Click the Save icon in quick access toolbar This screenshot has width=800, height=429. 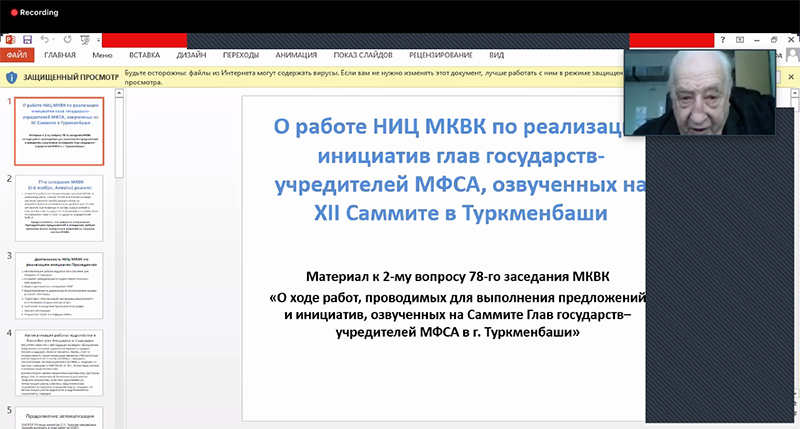point(27,39)
